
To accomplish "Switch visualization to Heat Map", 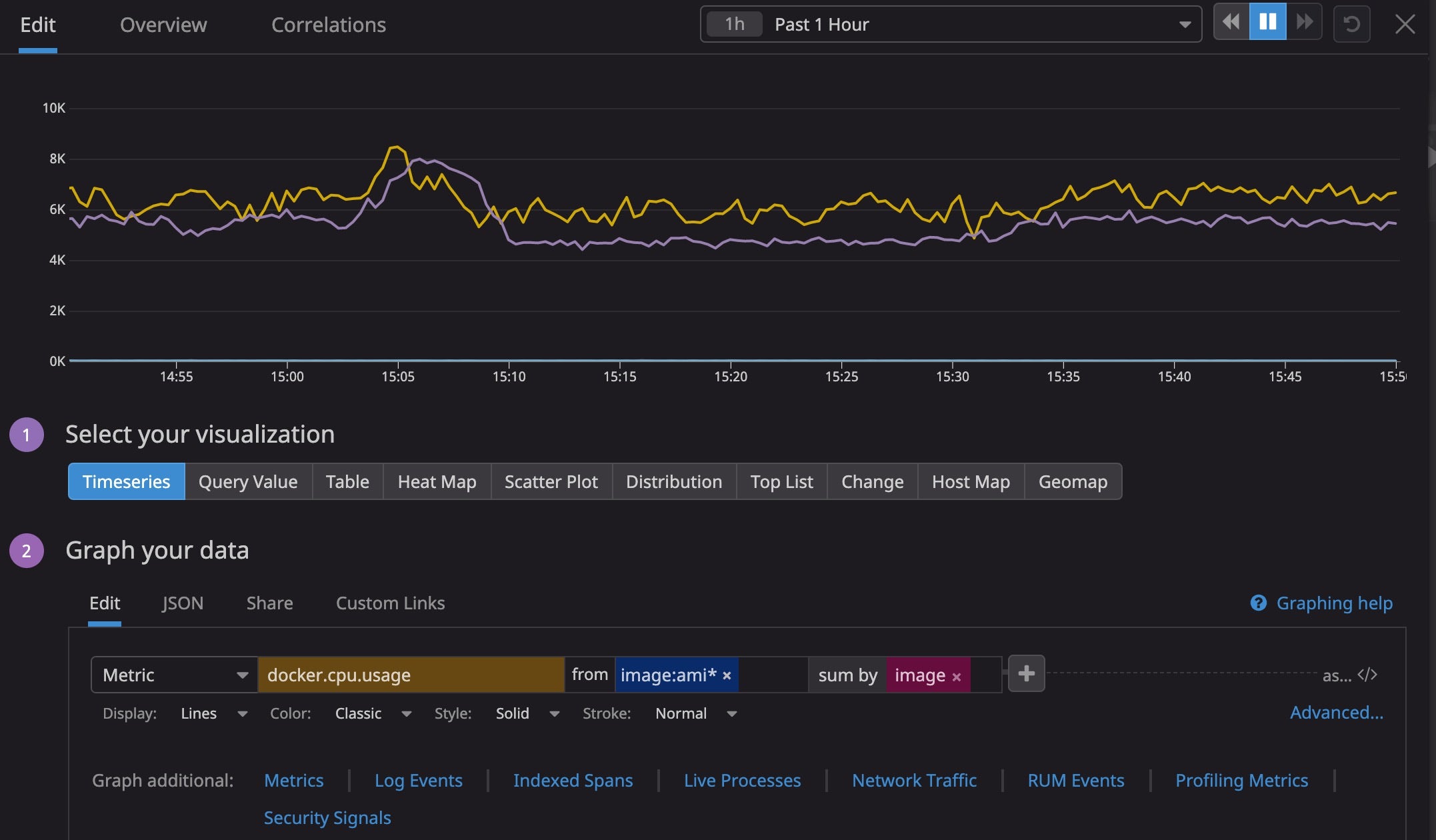I will pyautogui.click(x=436, y=481).
